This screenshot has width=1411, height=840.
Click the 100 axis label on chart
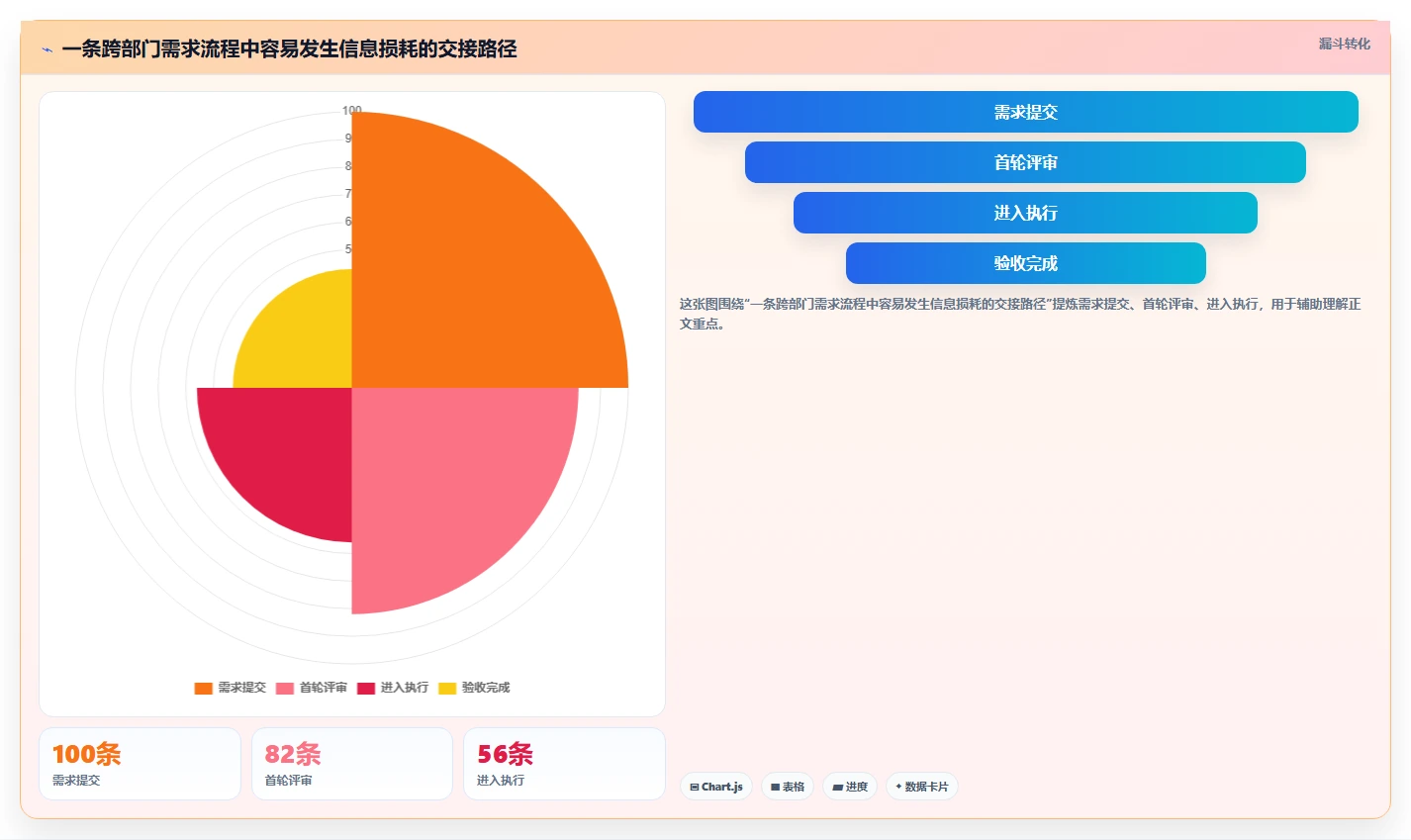(x=351, y=110)
